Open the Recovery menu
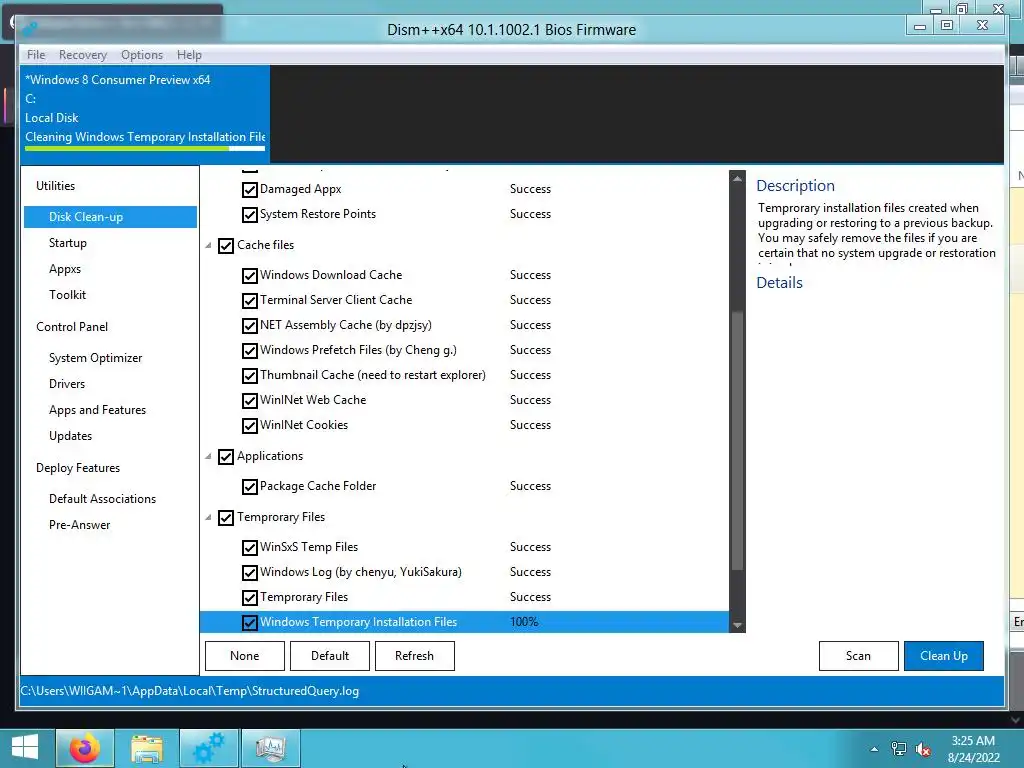The width and height of the screenshot is (1024, 768). coord(83,55)
